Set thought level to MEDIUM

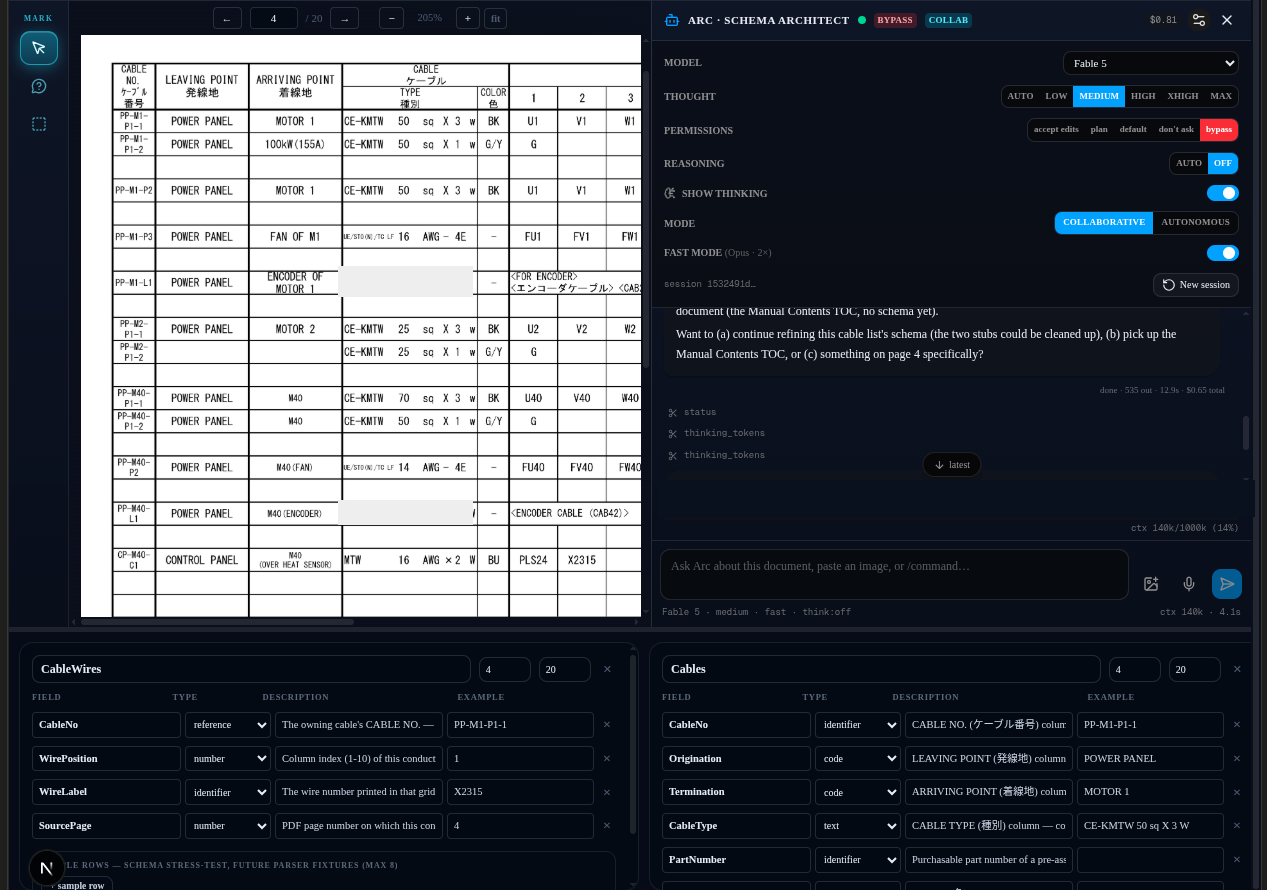click(x=1099, y=96)
